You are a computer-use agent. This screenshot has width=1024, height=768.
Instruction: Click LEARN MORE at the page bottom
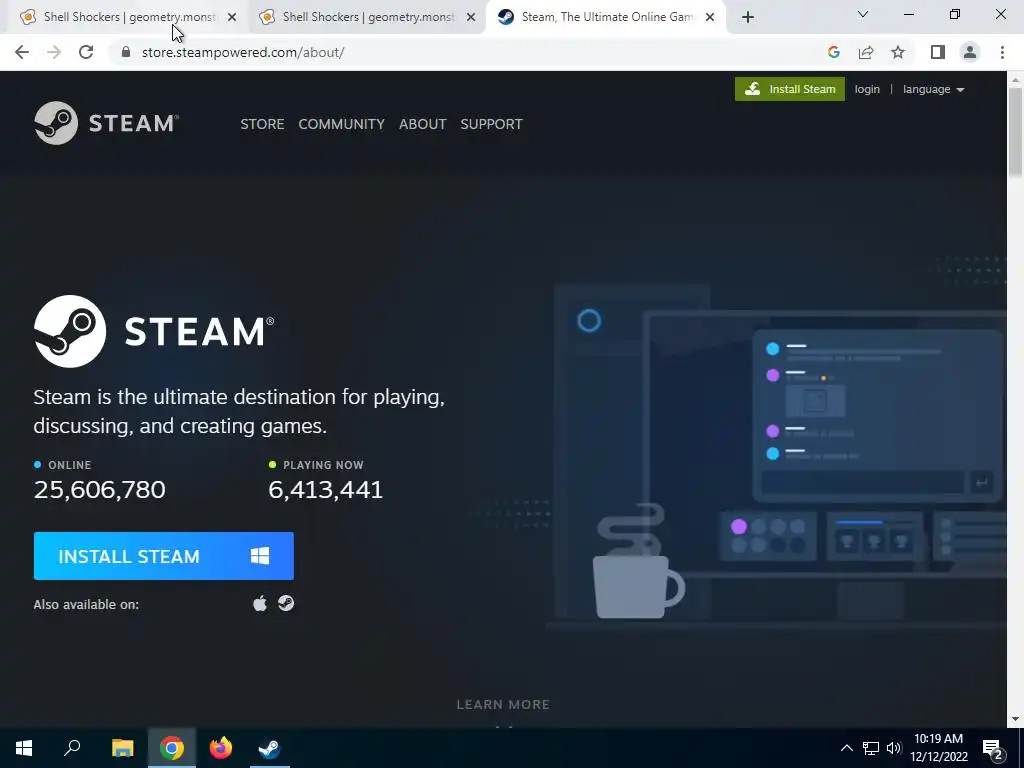click(x=503, y=705)
